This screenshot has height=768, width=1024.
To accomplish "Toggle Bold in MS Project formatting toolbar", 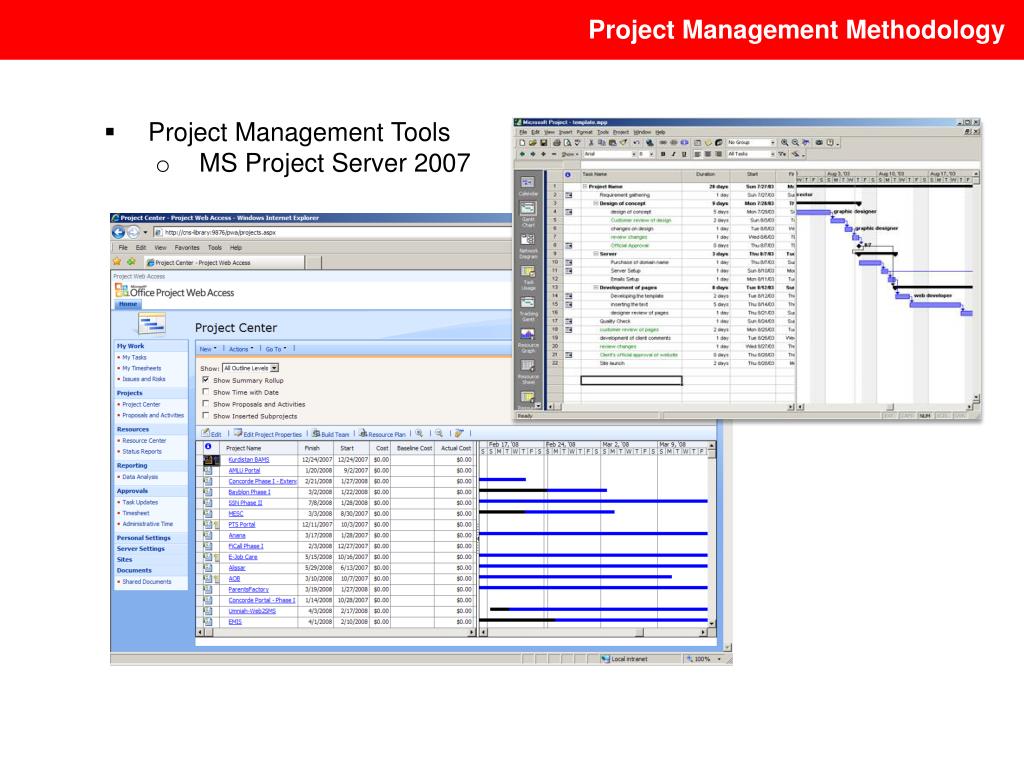I will click(x=663, y=154).
